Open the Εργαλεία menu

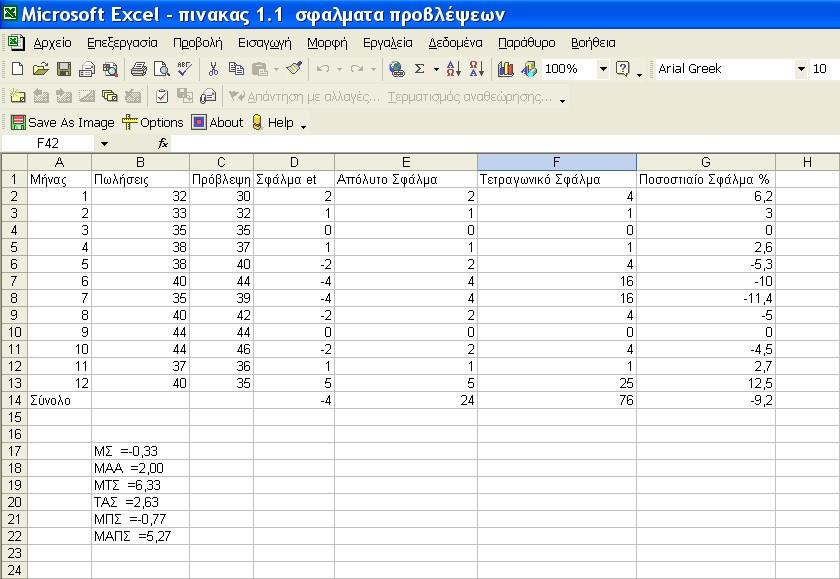(x=388, y=42)
